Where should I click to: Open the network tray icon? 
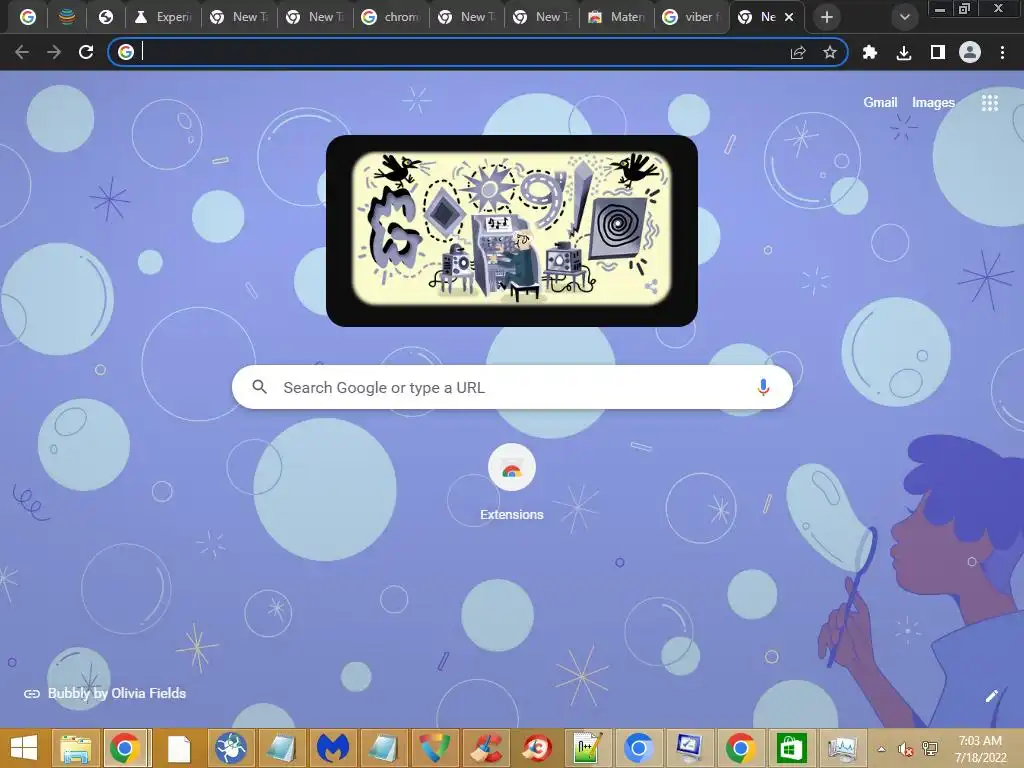point(930,749)
